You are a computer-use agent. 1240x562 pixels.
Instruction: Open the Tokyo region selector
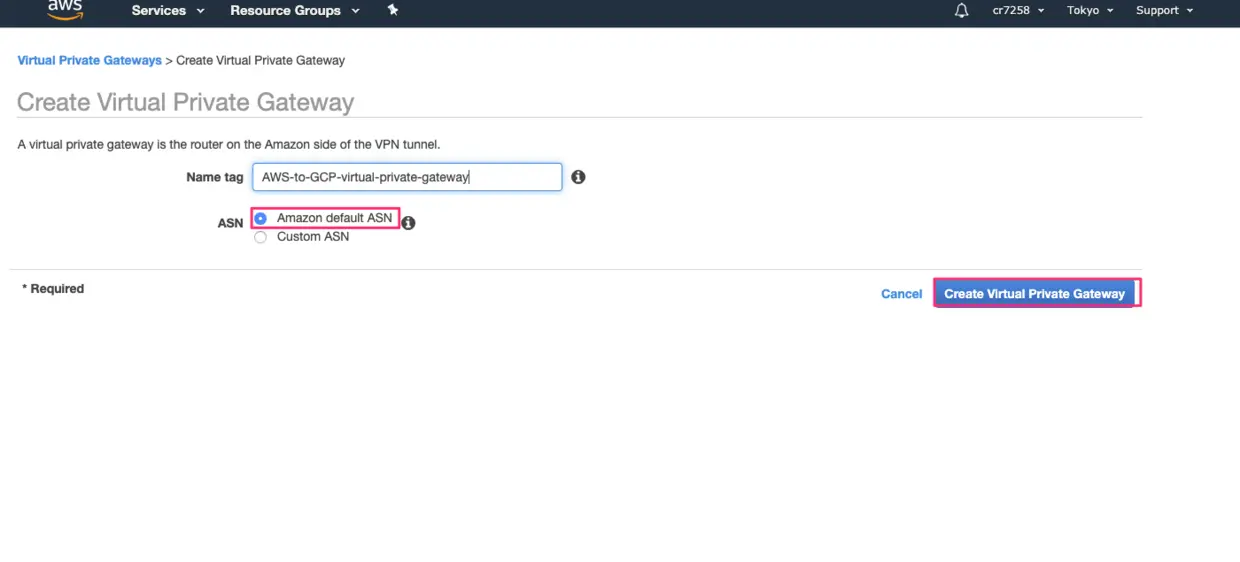1090,10
